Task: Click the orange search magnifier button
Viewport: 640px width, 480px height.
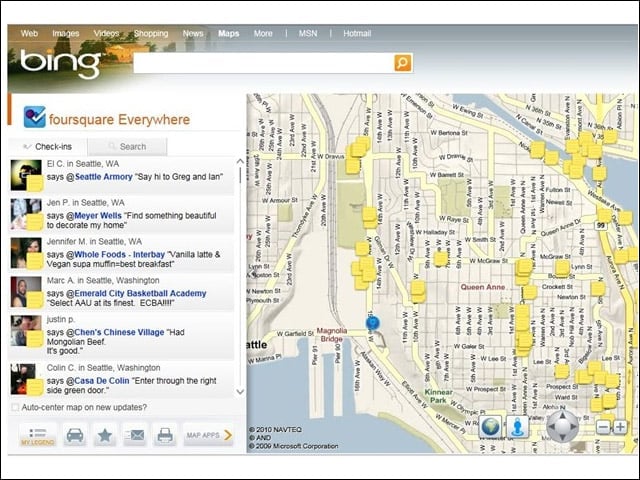Action: click(x=402, y=63)
